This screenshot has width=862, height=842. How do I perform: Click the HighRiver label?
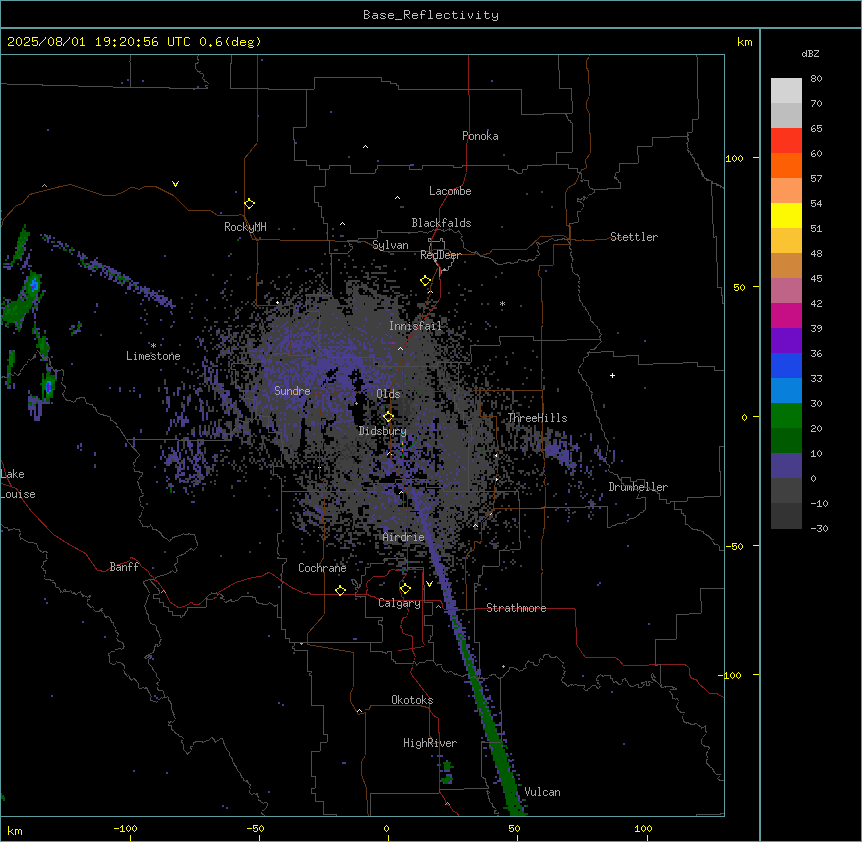430,743
